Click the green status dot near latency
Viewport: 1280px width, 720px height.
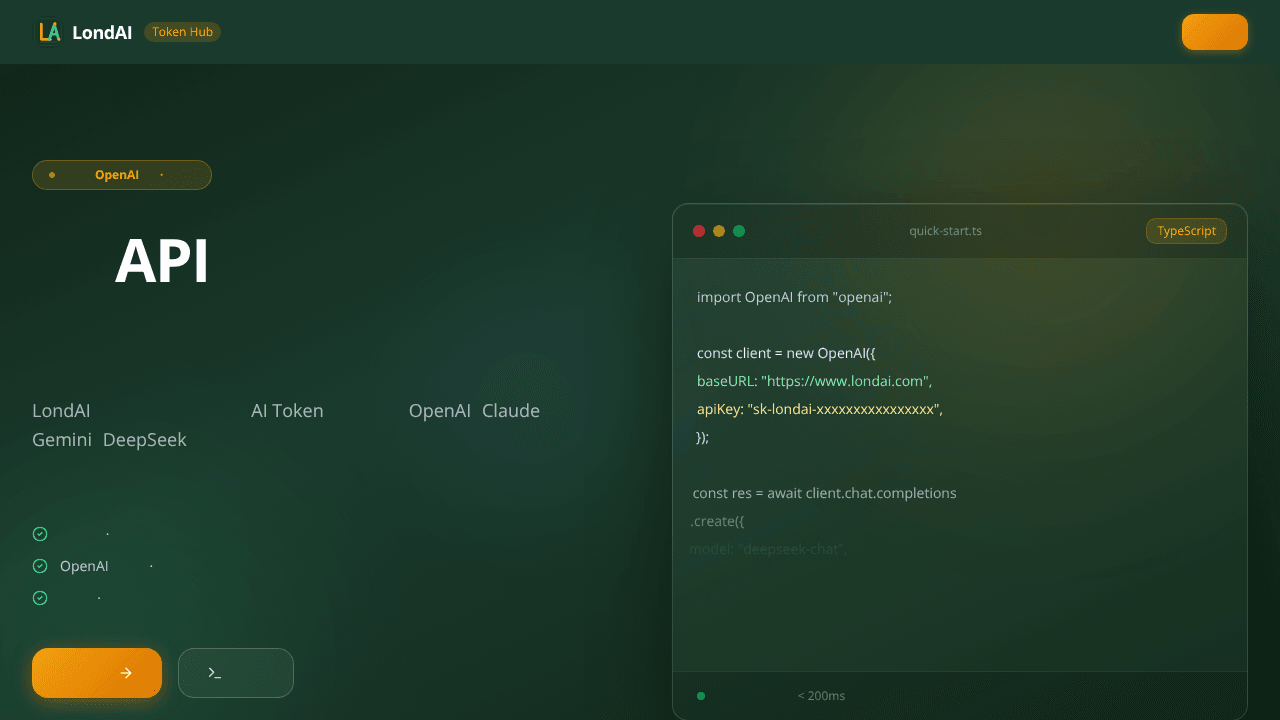click(701, 696)
